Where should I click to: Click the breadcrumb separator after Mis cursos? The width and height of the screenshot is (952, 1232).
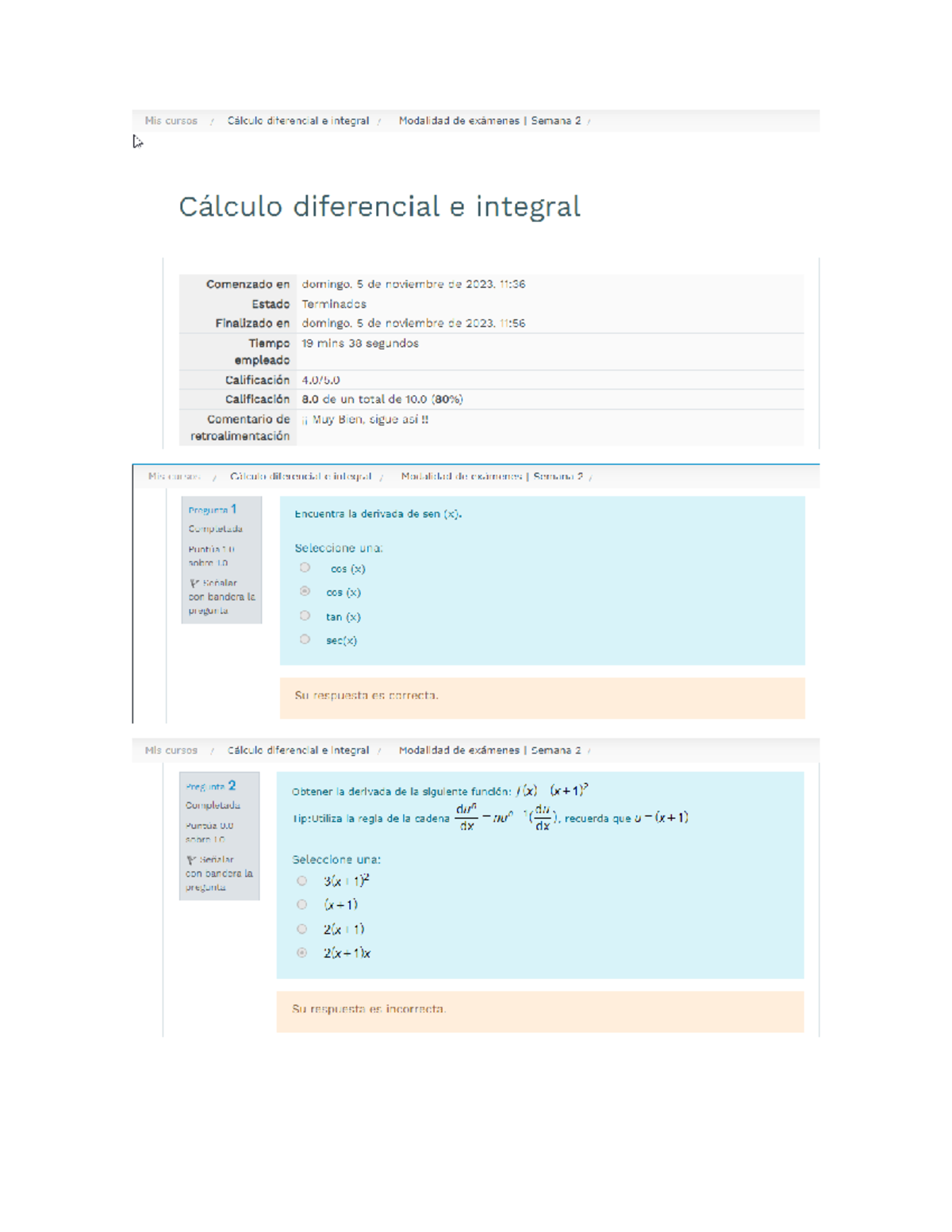tap(211, 121)
